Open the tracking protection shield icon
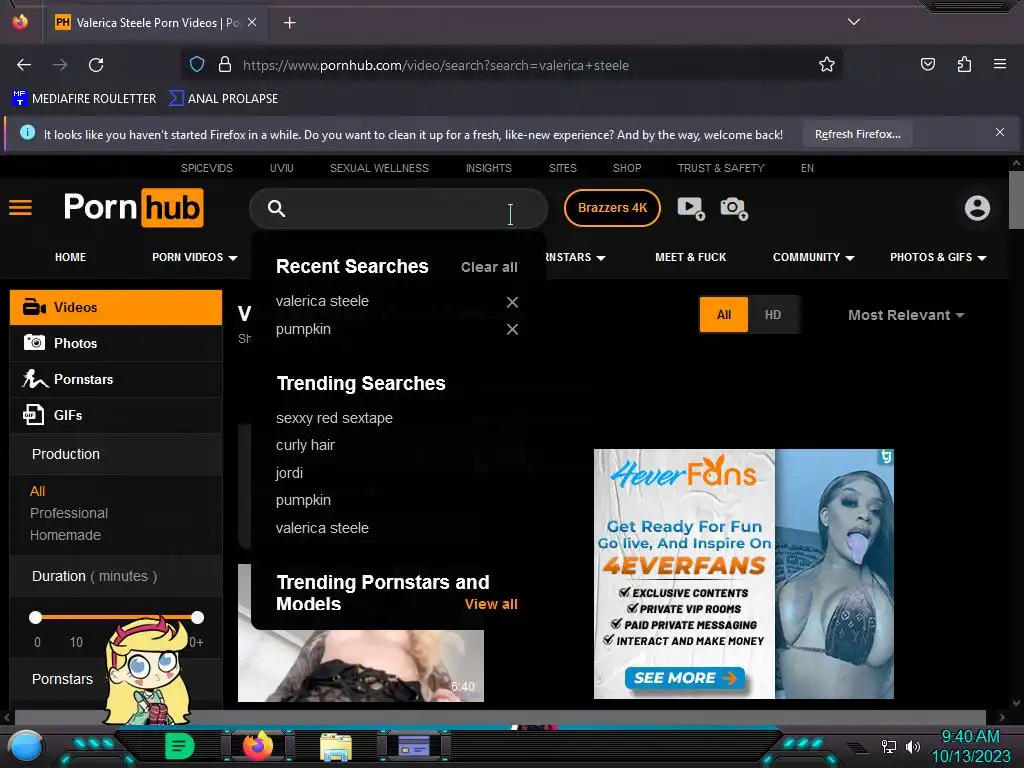This screenshot has height=768, width=1024. coord(197,65)
